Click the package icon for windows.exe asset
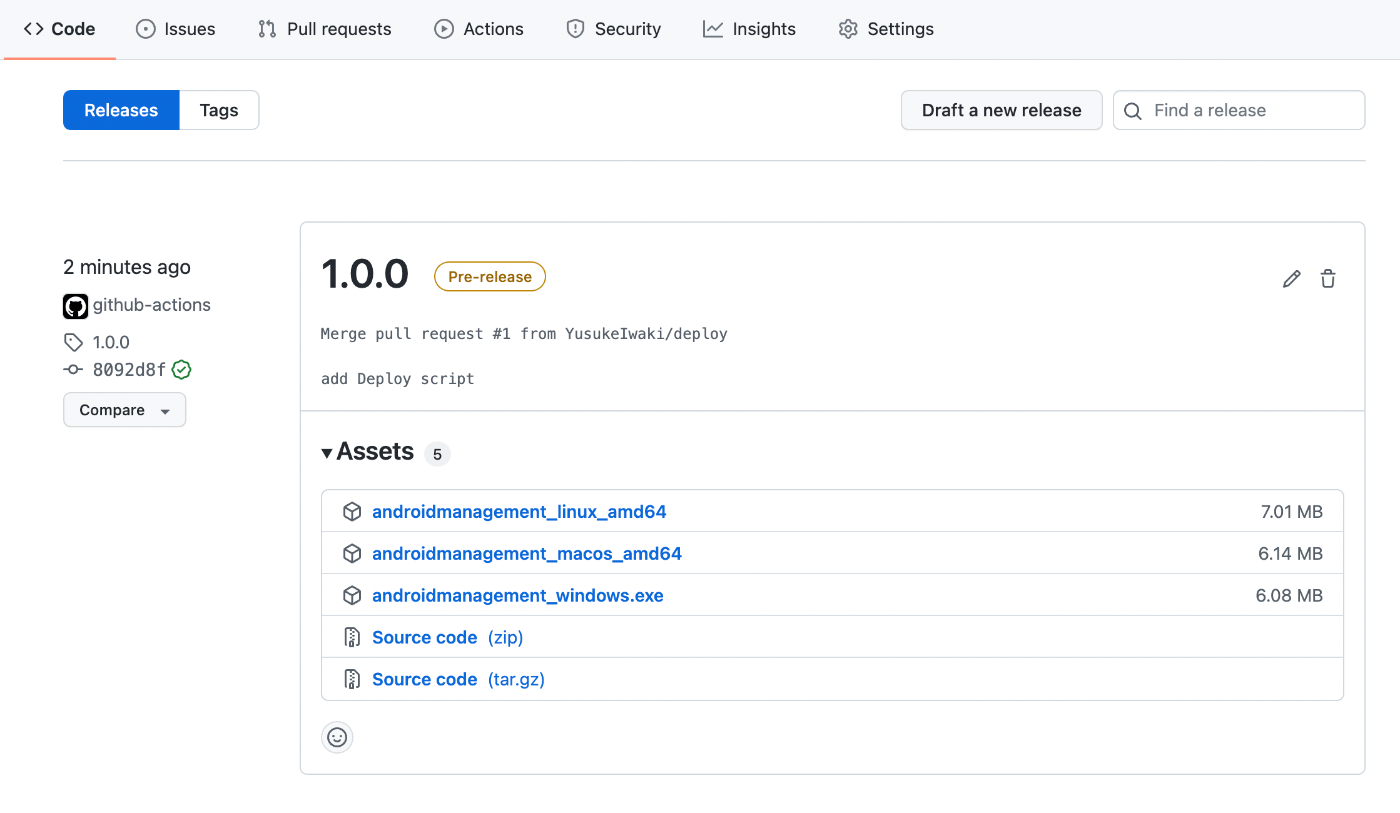The image size is (1400, 813). click(352, 596)
